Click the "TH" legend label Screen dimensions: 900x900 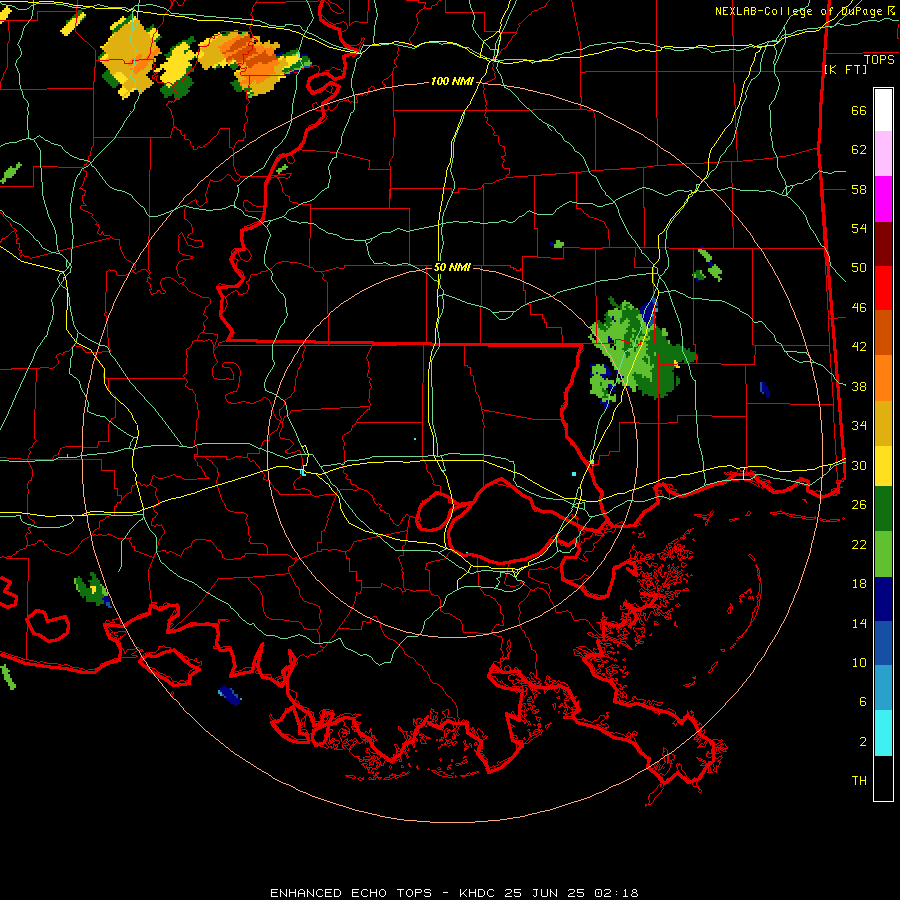tap(859, 781)
